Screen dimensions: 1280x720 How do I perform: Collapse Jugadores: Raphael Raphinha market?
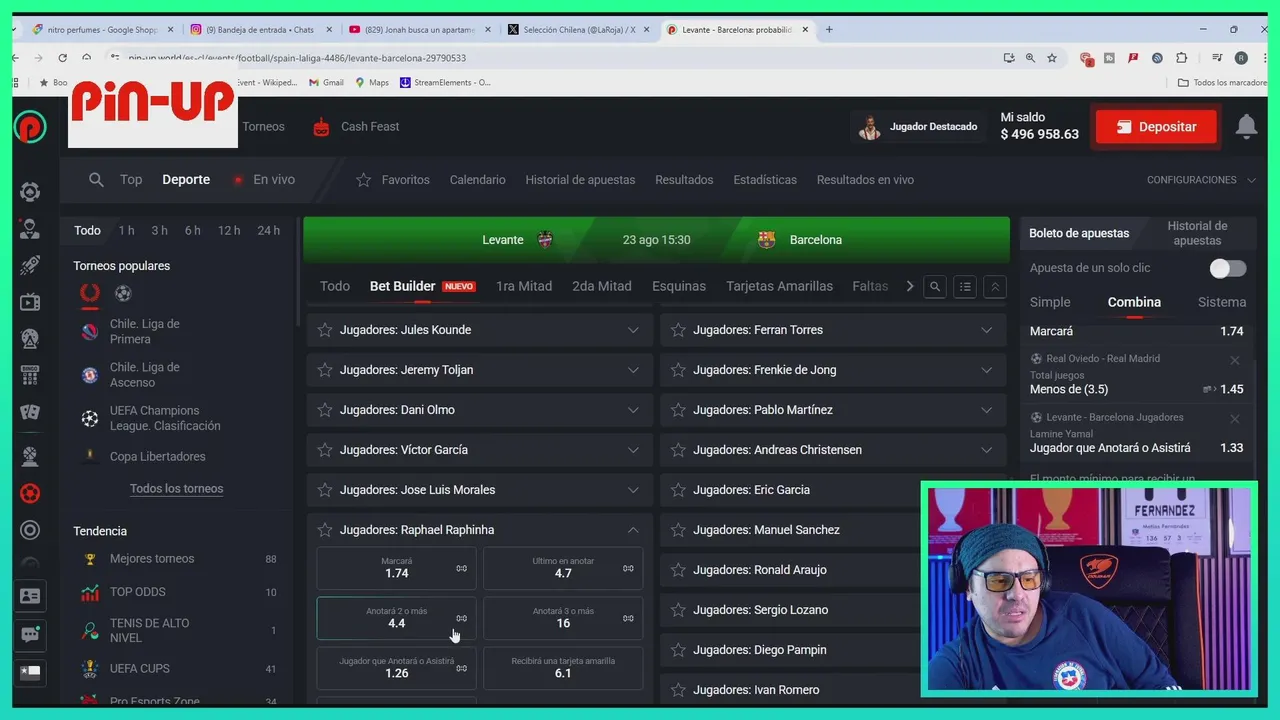[479, 530]
